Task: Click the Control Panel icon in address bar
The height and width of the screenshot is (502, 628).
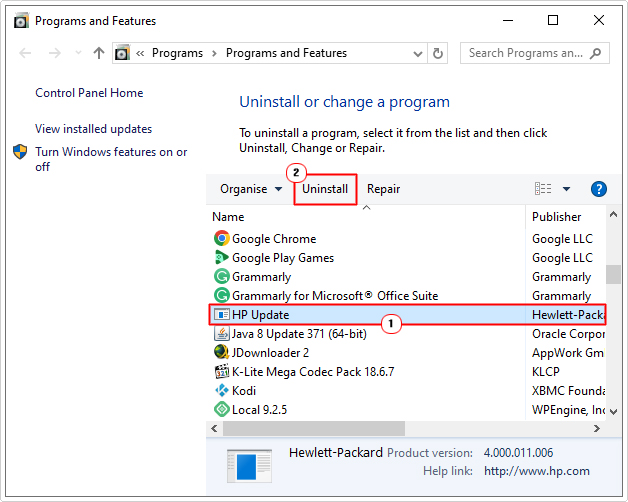Action: tap(122, 53)
